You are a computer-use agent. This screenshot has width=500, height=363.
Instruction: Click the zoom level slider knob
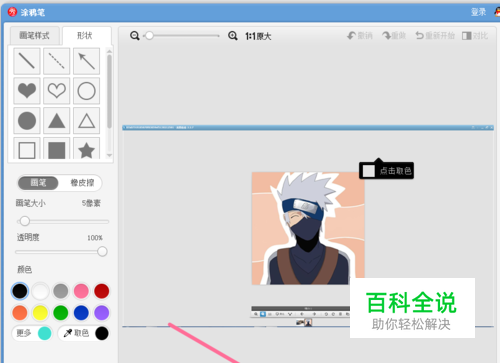pos(149,36)
